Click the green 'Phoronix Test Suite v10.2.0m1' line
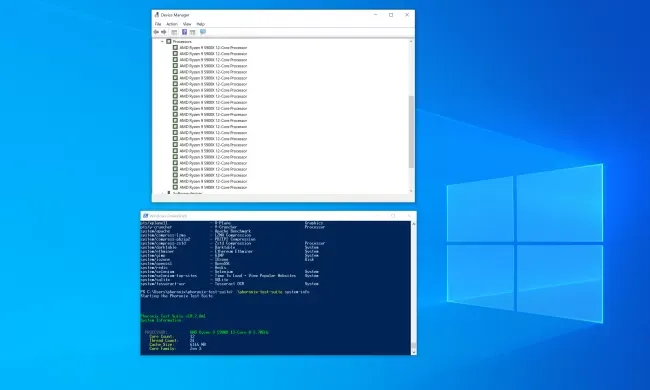The height and width of the screenshot is (390, 650). 173,316
